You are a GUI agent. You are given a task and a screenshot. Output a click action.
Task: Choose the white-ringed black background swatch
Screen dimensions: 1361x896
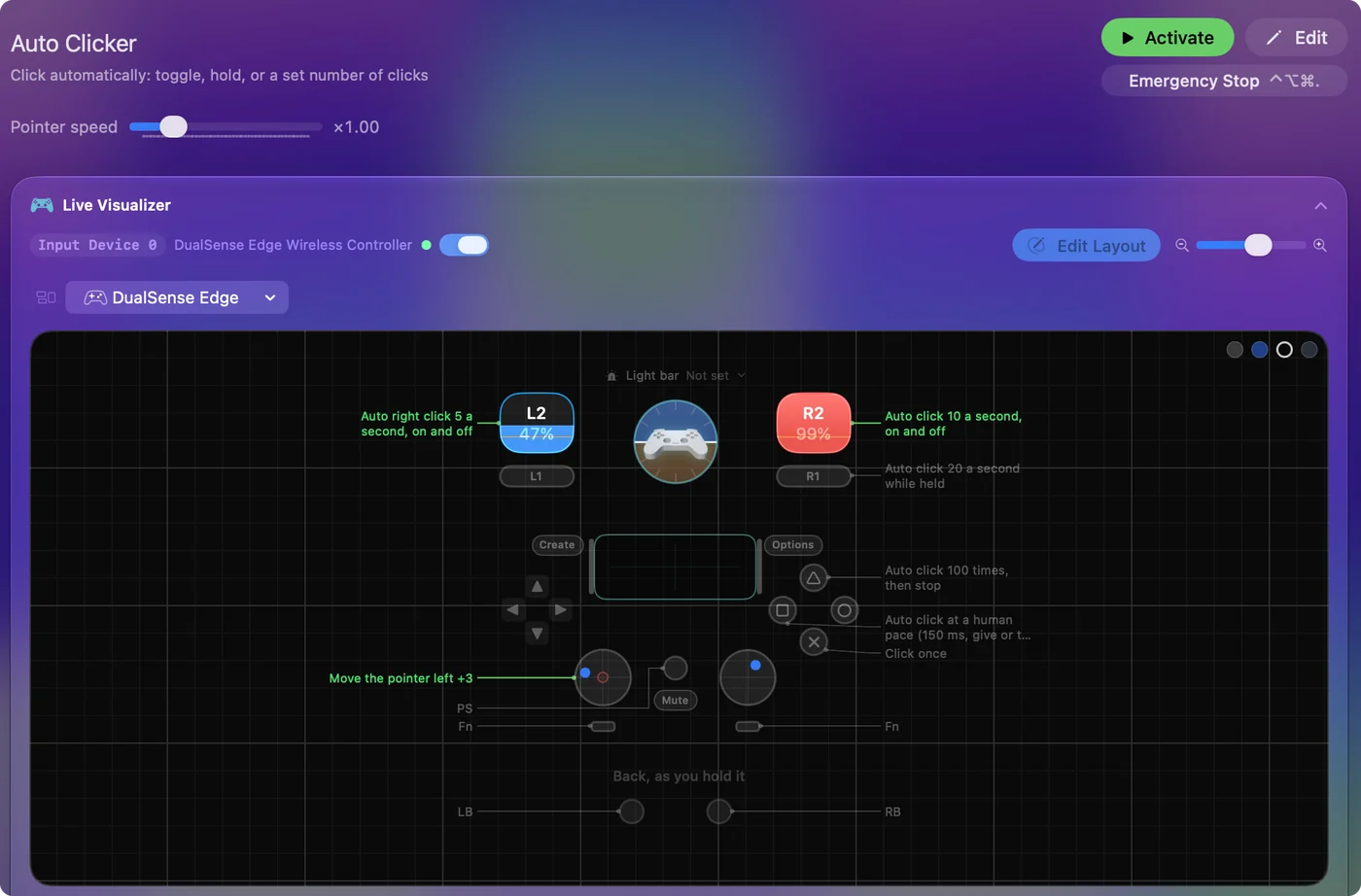click(x=1284, y=350)
